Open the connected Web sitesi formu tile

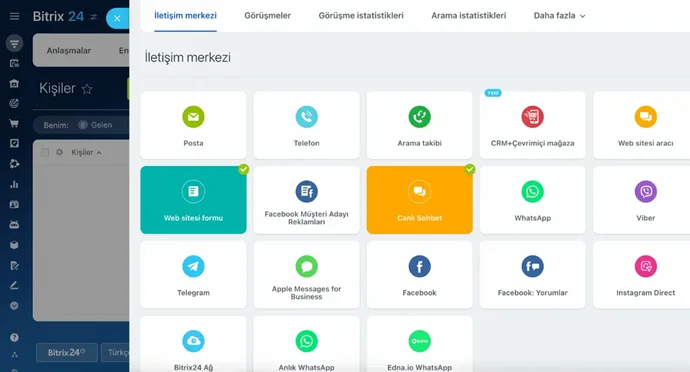[193, 200]
